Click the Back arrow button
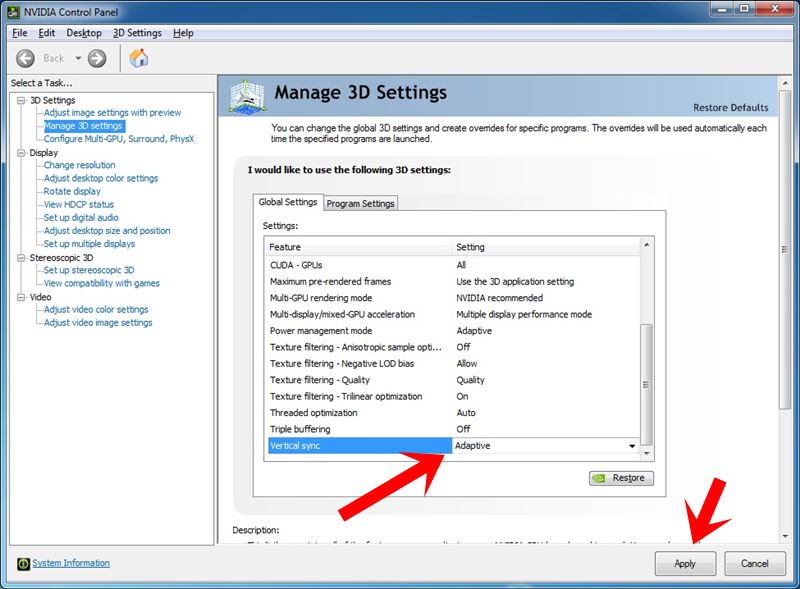The width and height of the screenshot is (800, 589). (26, 58)
